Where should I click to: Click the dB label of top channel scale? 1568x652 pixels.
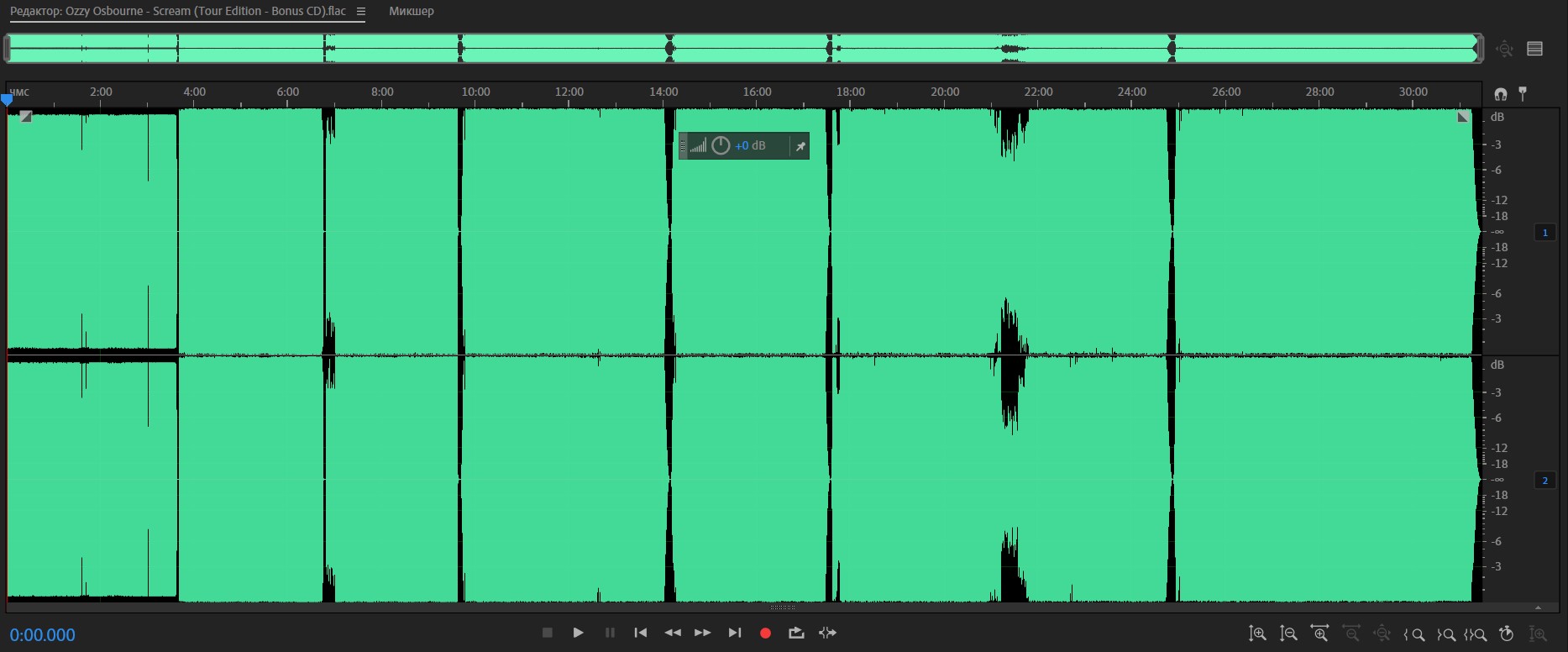click(1497, 117)
